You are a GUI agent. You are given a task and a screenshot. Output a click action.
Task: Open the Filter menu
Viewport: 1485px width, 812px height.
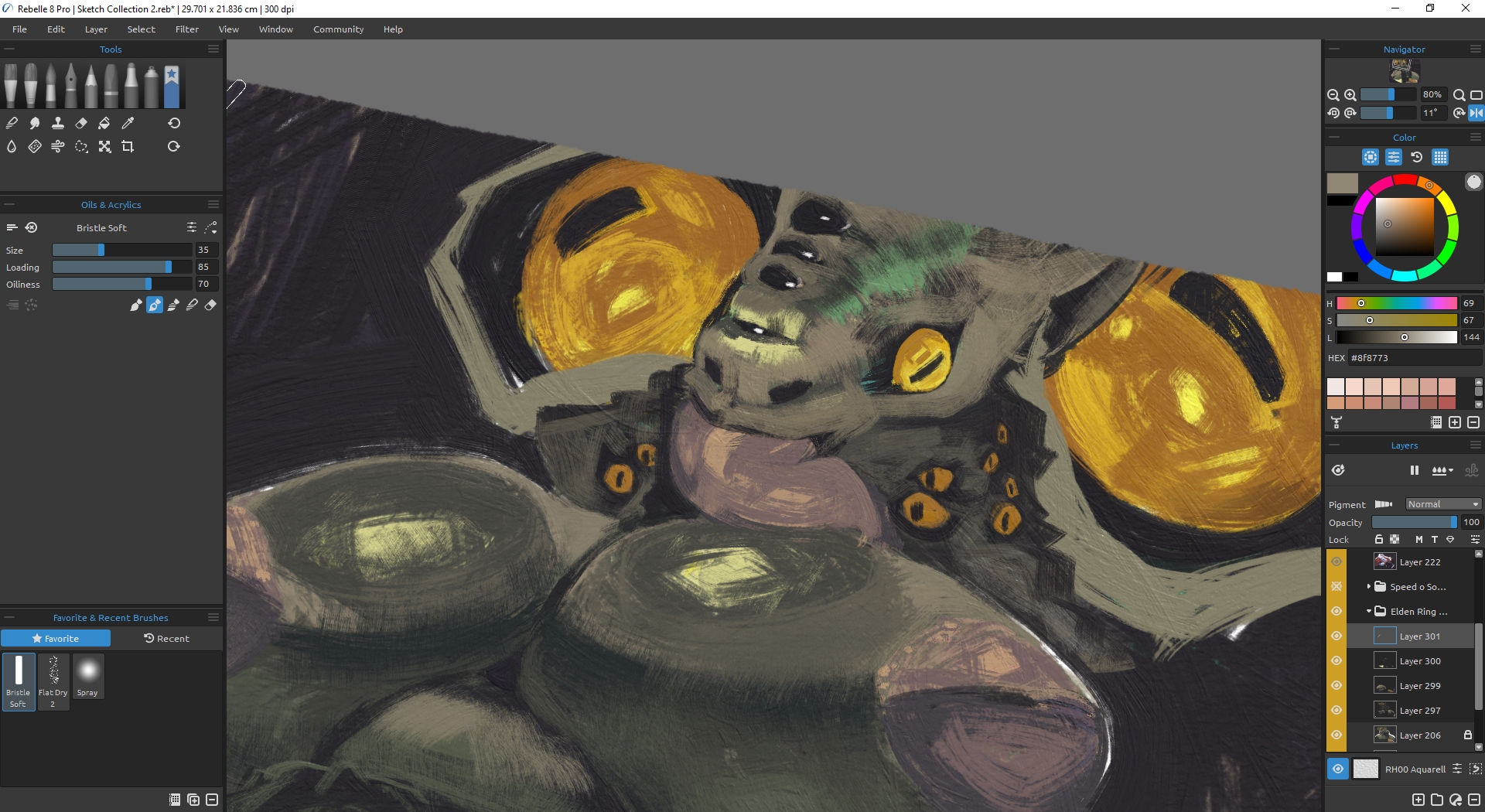pyautogui.click(x=186, y=29)
